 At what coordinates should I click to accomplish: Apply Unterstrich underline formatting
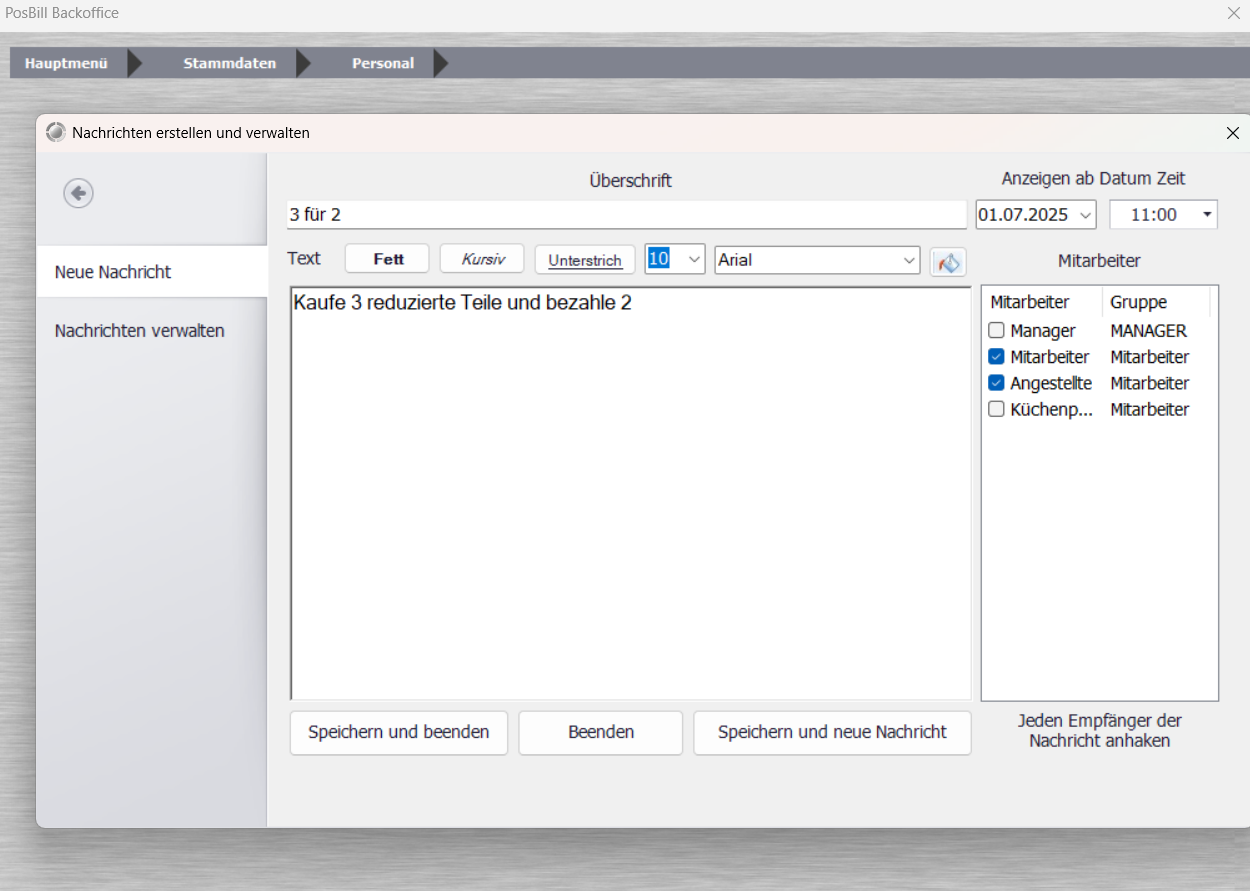[x=585, y=260]
